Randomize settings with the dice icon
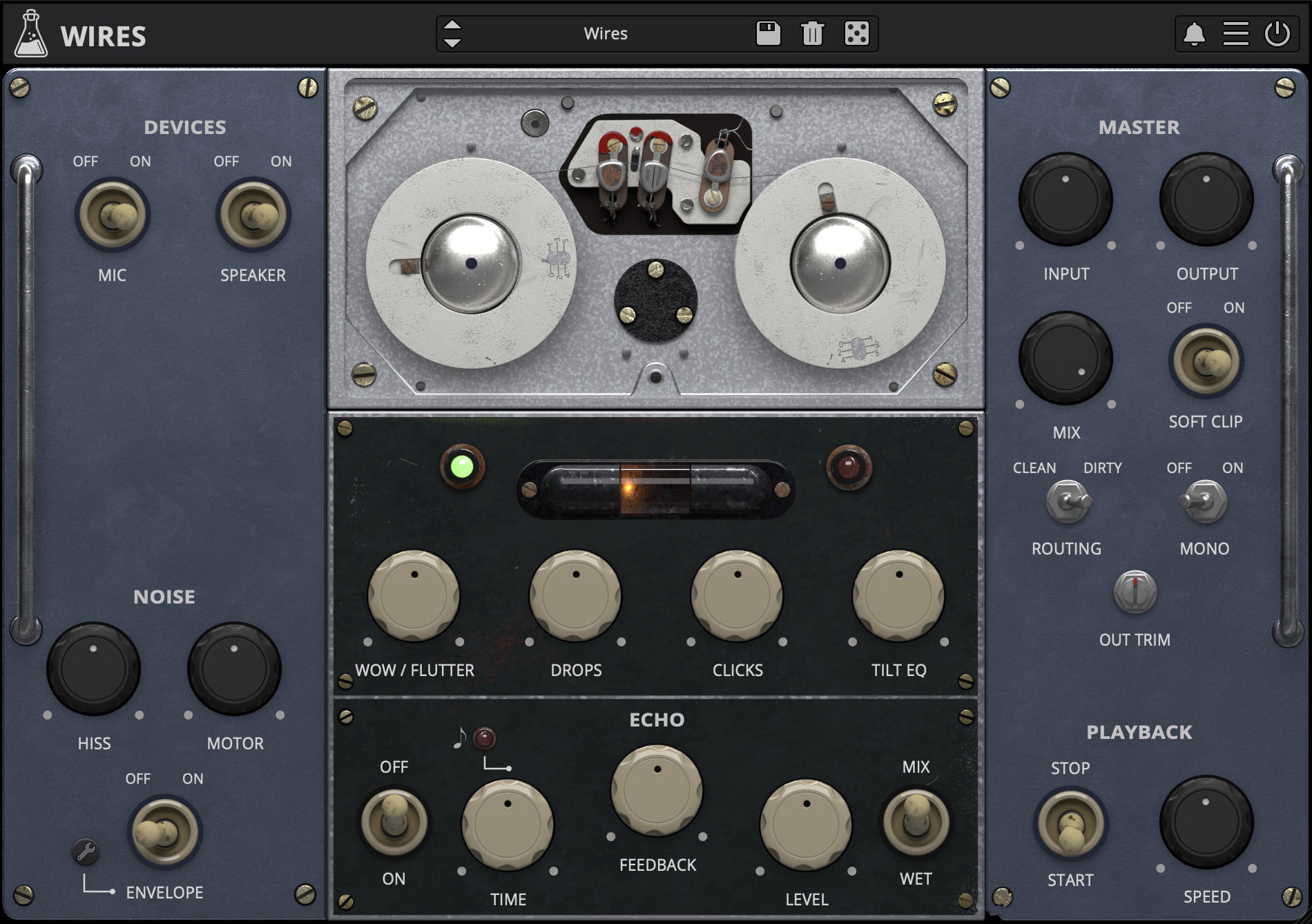1312x924 pixels. [856, 34]
